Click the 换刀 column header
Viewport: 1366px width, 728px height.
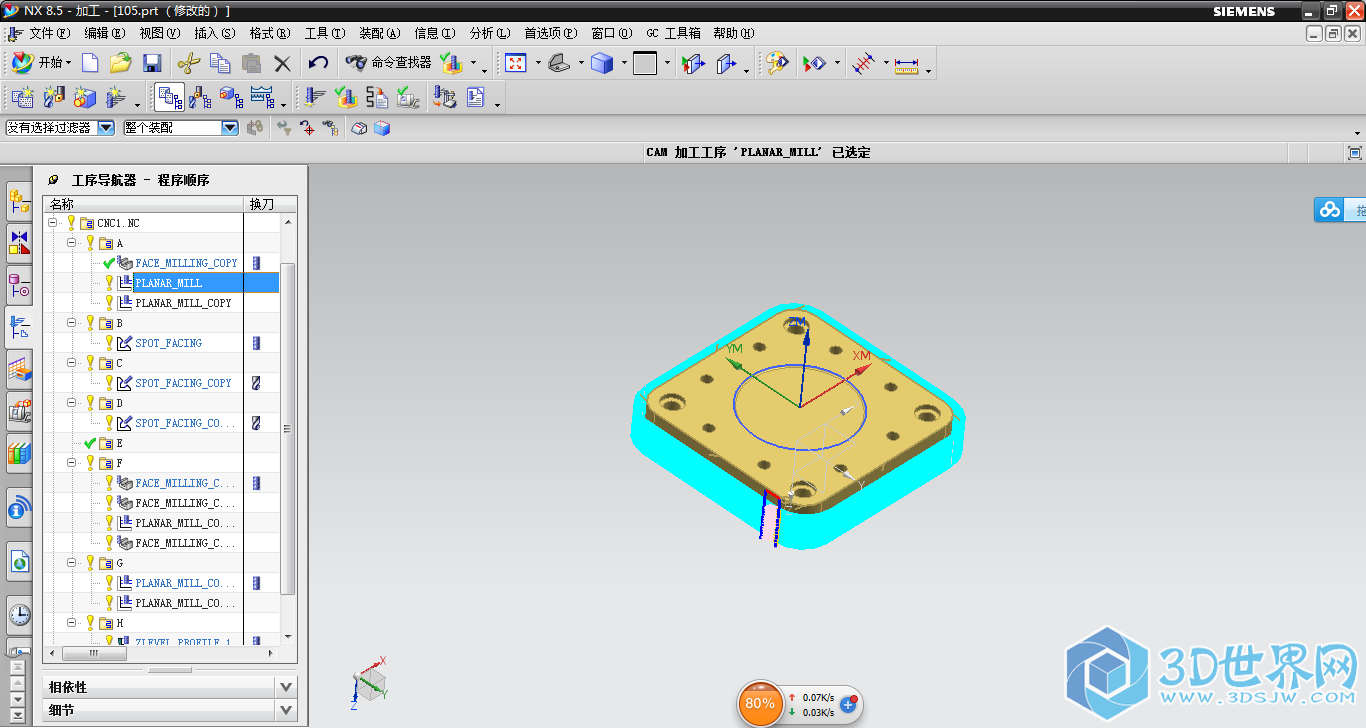click(x=261, y=204)
